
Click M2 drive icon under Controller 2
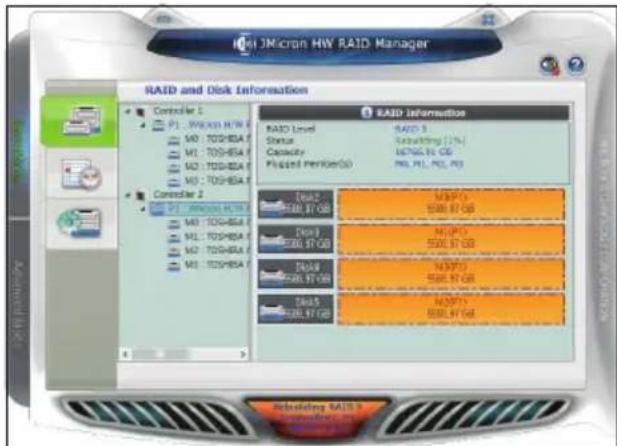pyautogui.click(x=174, y=252)
